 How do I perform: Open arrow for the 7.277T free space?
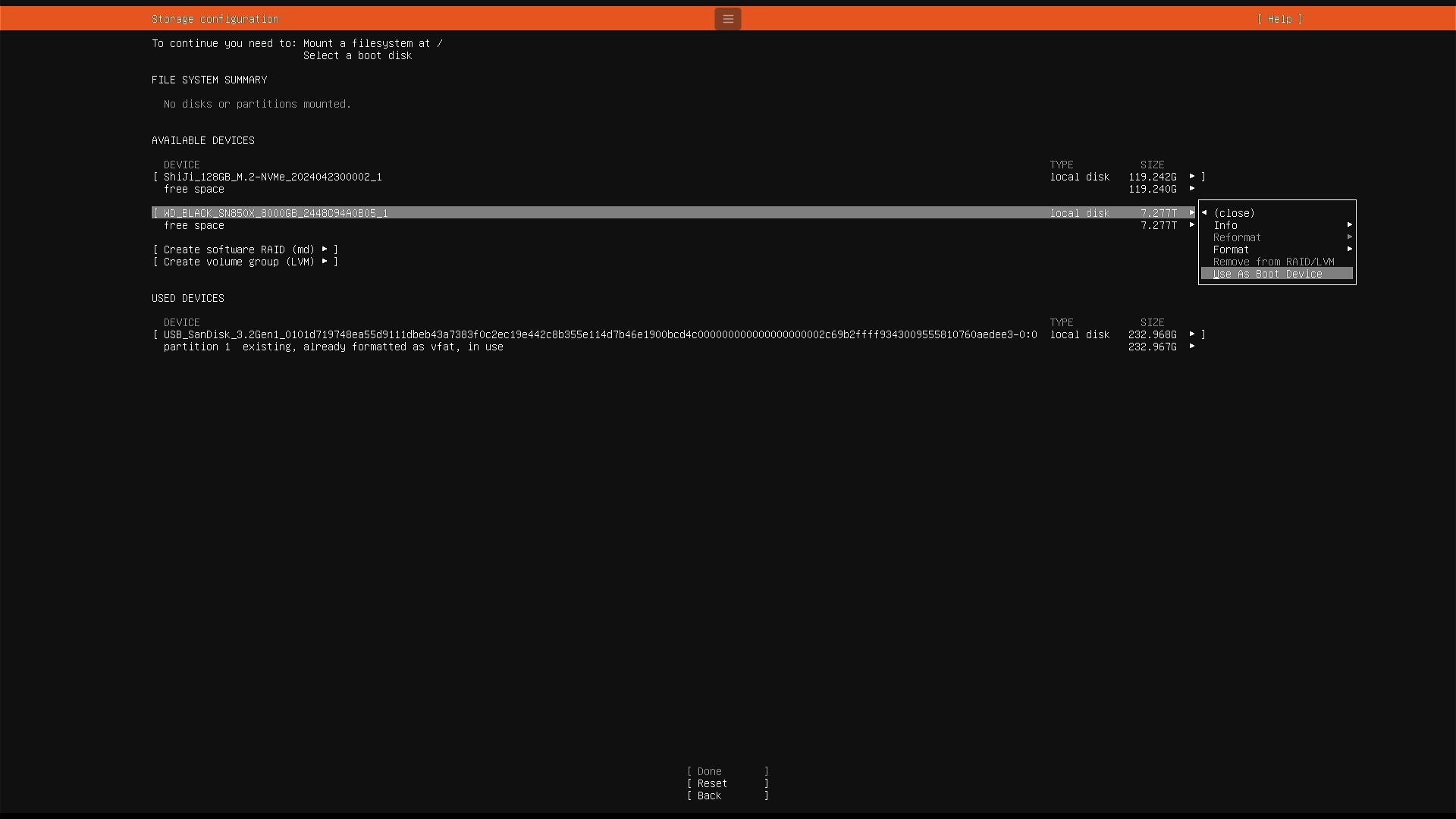click(x=1192, y=225)
